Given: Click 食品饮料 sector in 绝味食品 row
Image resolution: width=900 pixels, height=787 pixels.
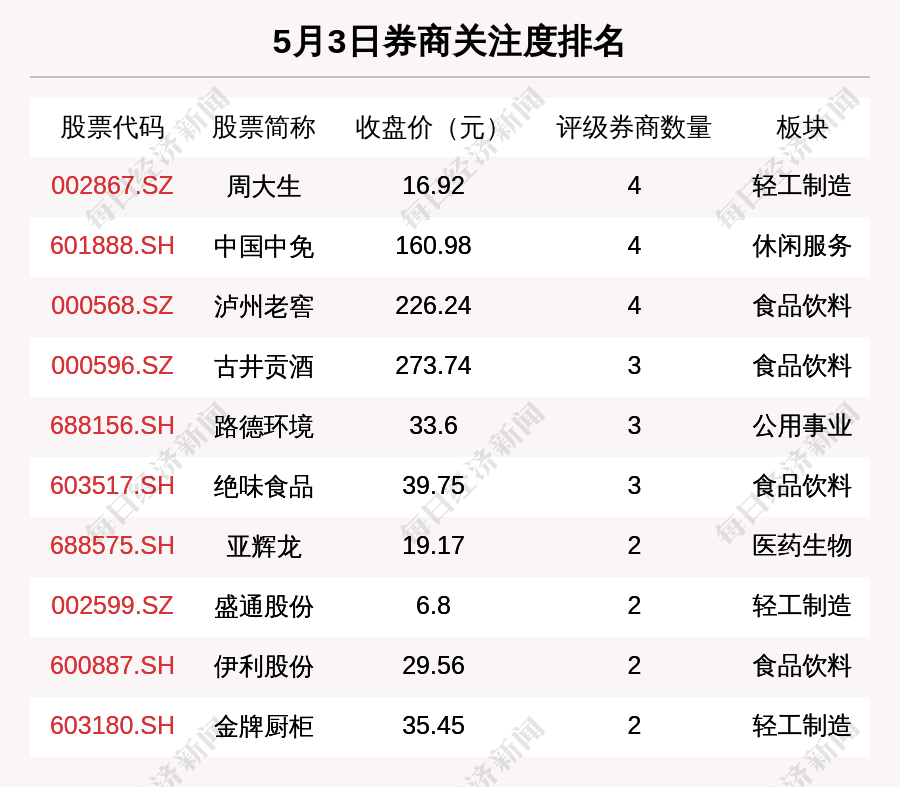Looking at the screenshot, I should coord(802,487).
